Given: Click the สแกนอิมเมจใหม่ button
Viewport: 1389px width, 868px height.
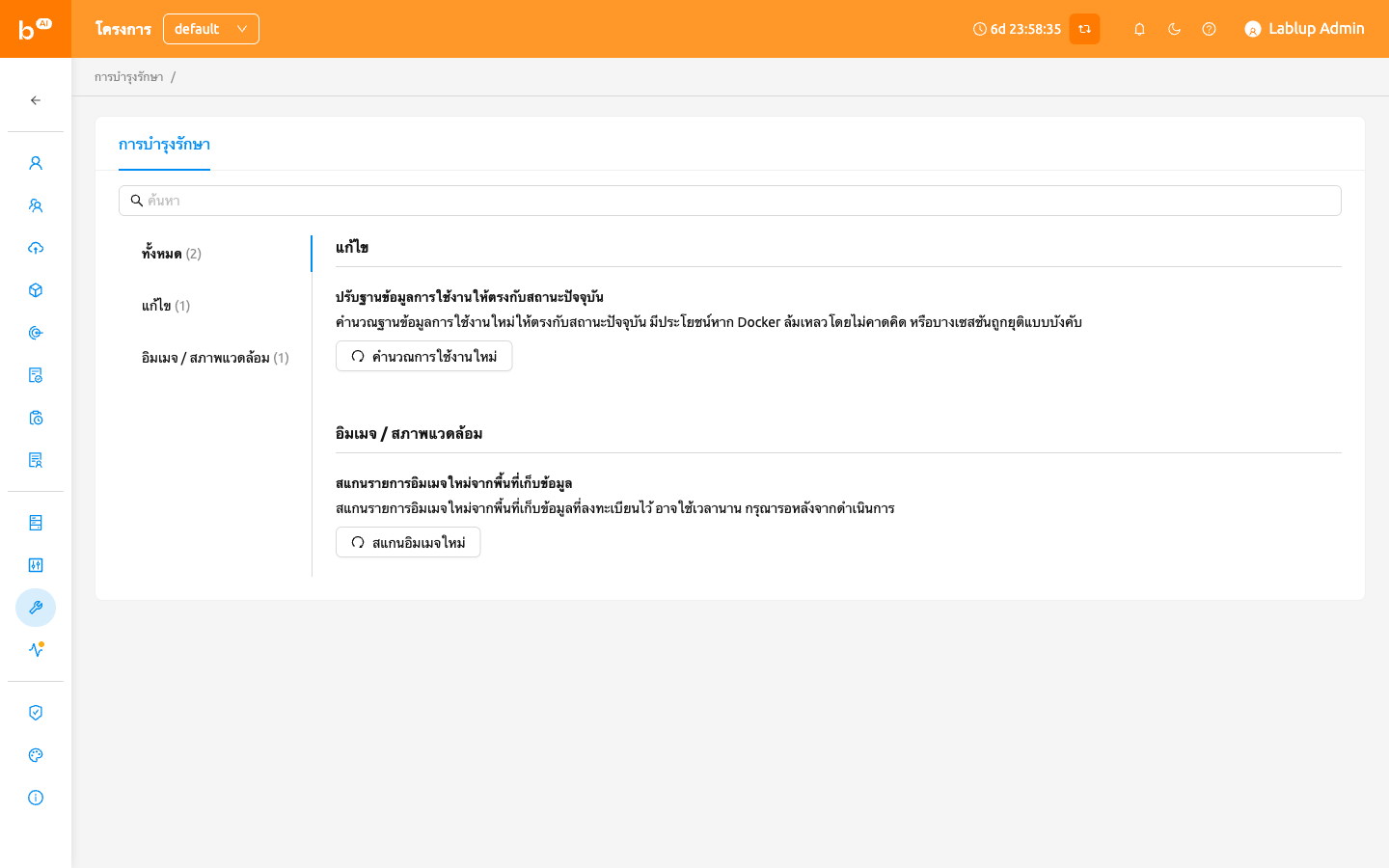Looking at the screenshot, I should click(x=408, y=542).
